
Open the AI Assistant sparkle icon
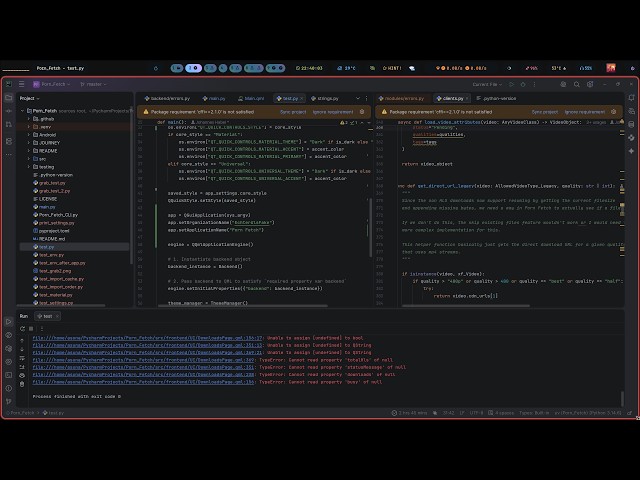(631, 151)
